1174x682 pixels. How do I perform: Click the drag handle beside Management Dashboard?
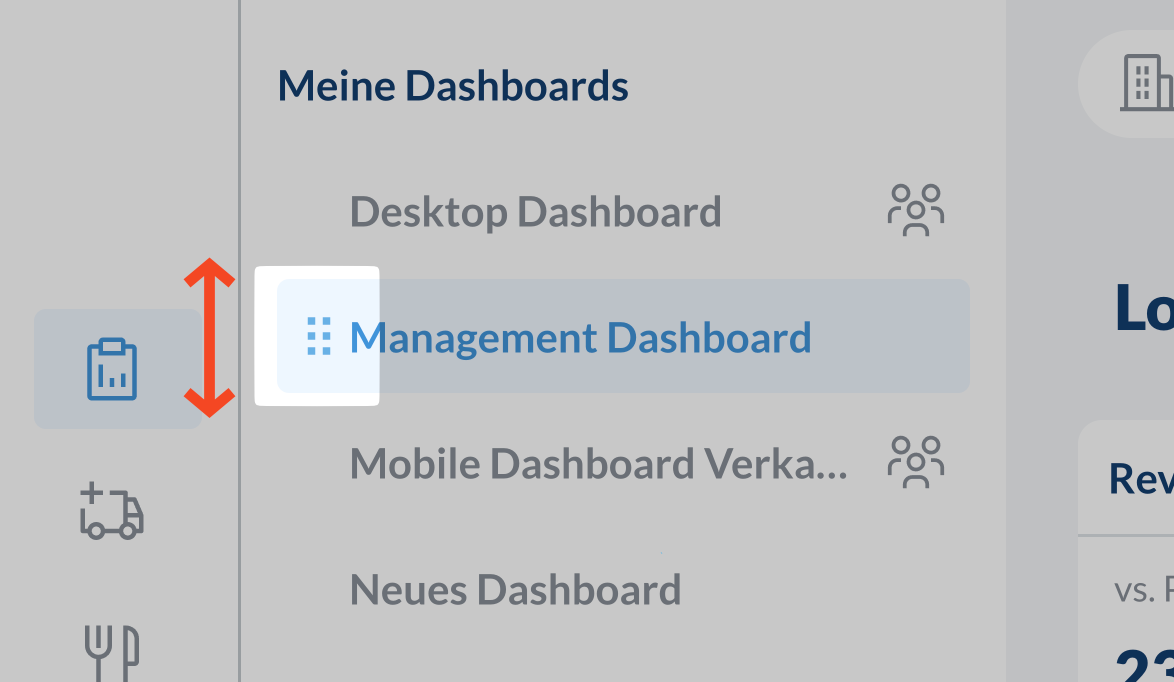point(318,337)
